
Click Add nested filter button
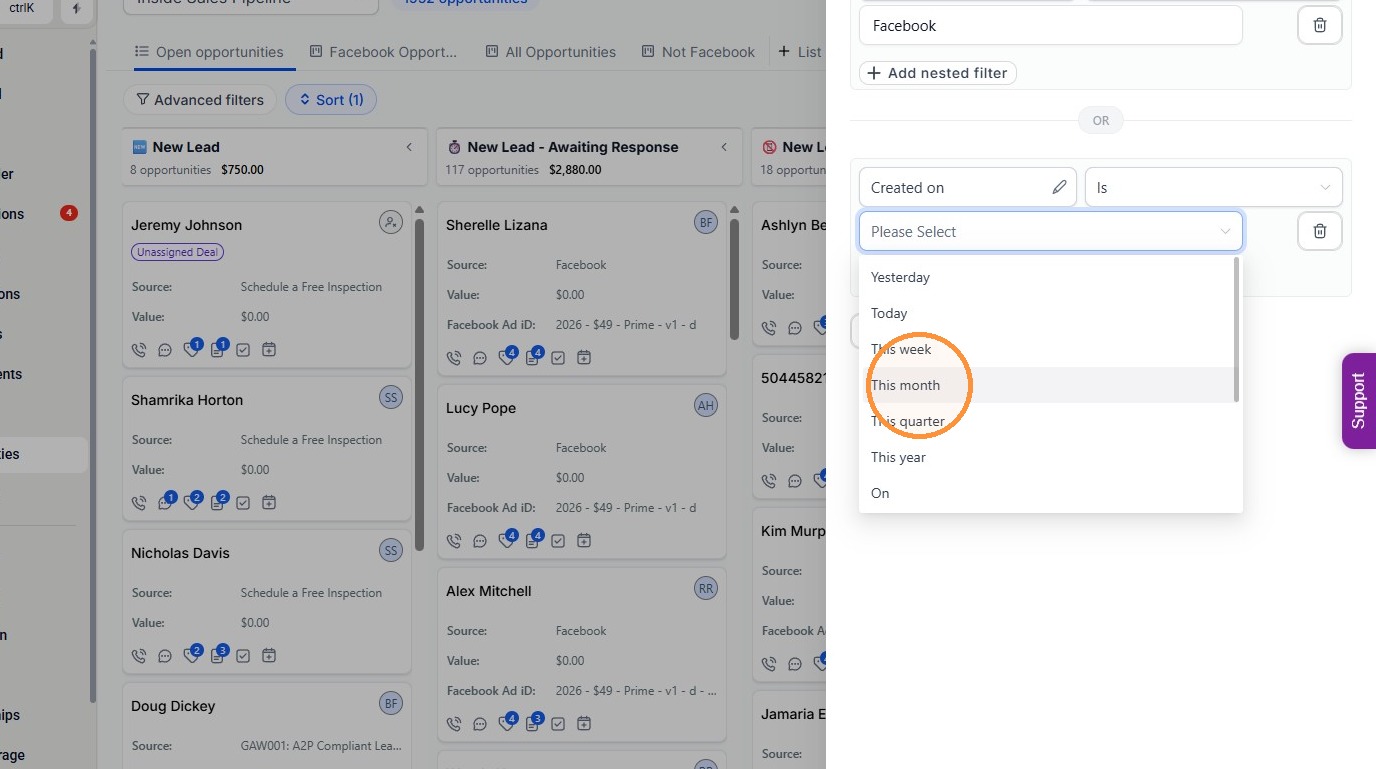938,73
